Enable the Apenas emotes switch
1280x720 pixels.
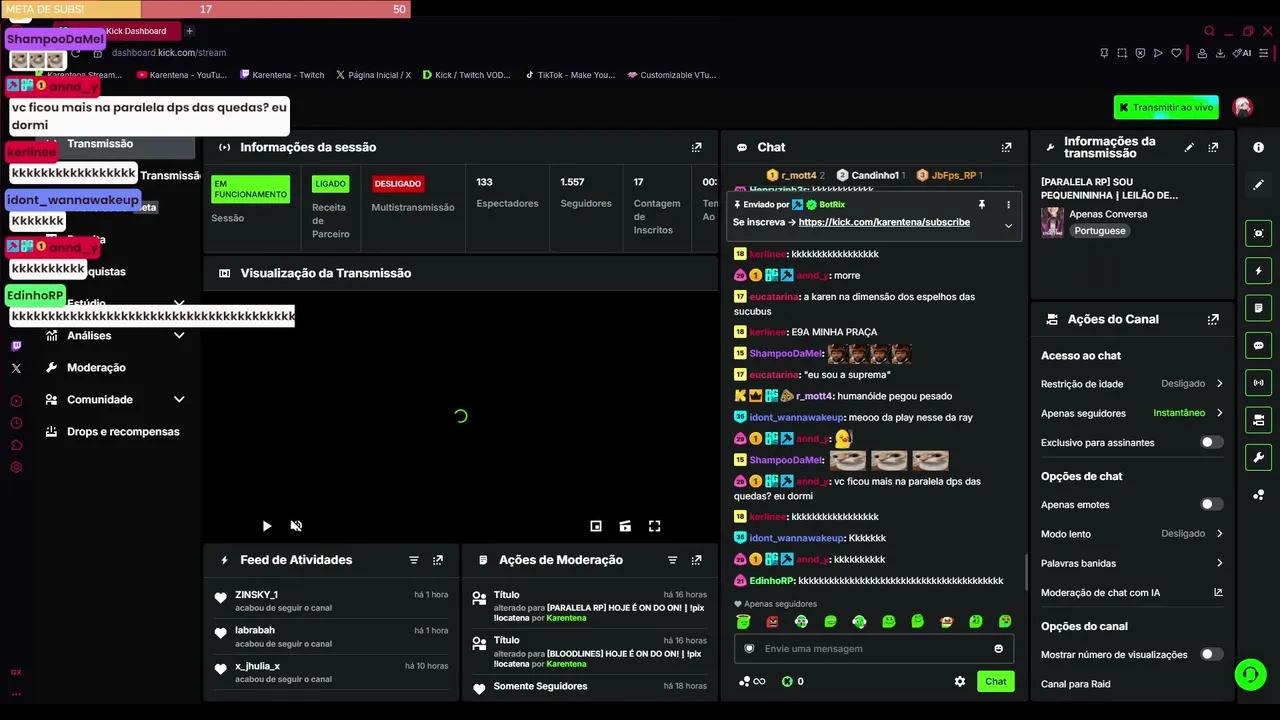(x=1211, y=505)
